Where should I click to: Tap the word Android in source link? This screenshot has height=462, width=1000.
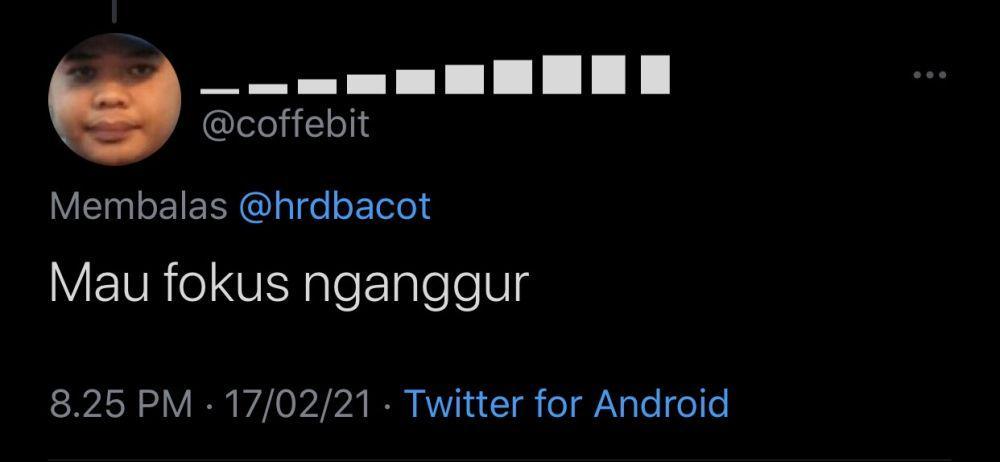pos(661,403)
